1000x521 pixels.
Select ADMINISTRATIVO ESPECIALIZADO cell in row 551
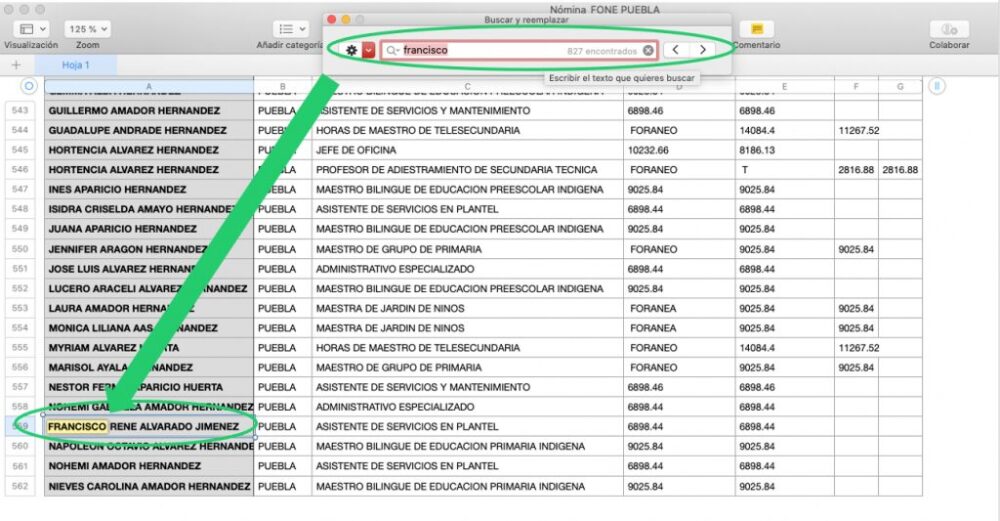(467, 268)
